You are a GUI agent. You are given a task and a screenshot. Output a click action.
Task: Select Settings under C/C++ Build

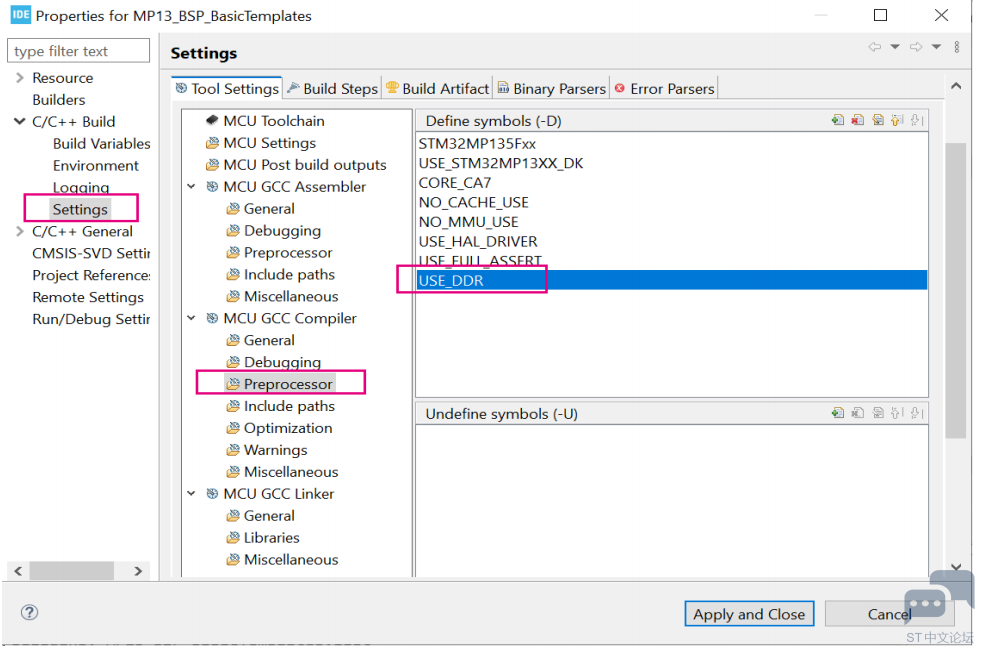[x=80, y=209]
